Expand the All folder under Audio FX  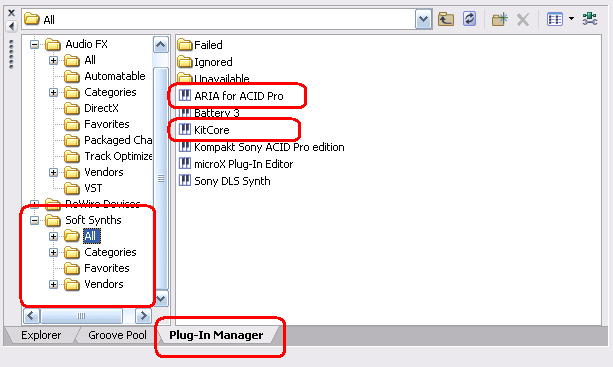pos(53,60)
